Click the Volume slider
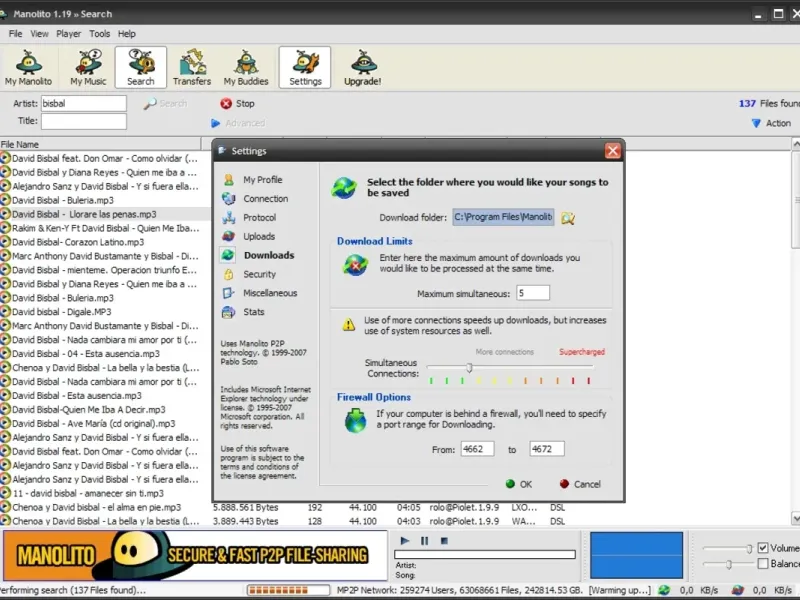 727,548
